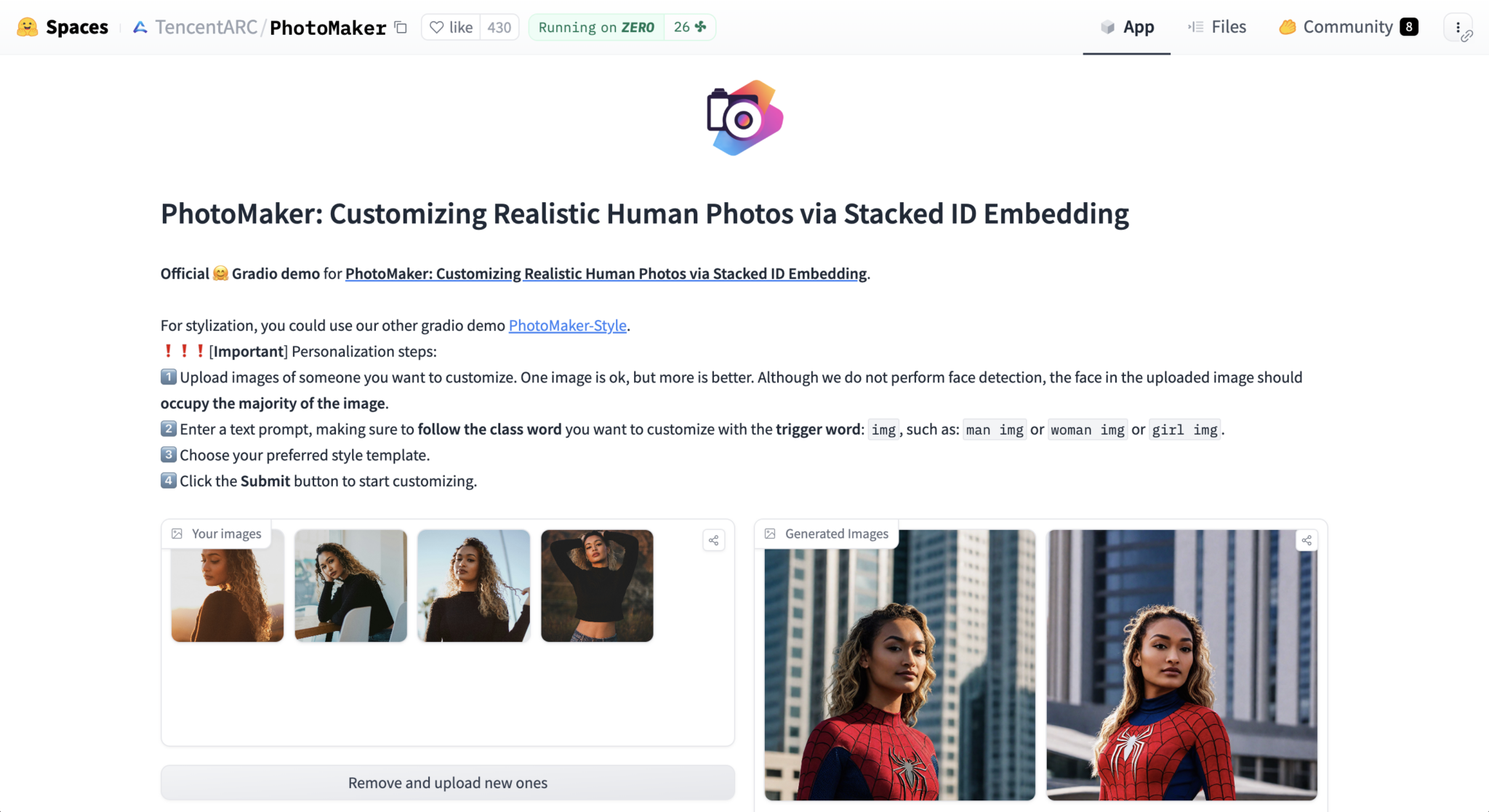
Task: Select the first uploaded sunset profile photo
Action: [228, 586]
